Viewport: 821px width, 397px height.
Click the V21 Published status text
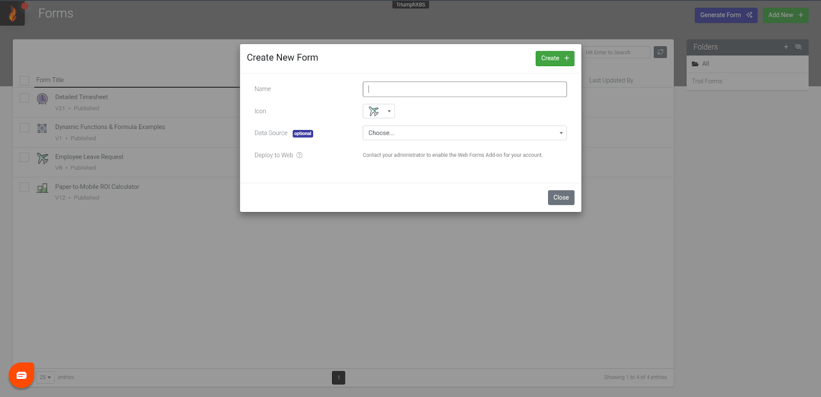pos(77,108)
